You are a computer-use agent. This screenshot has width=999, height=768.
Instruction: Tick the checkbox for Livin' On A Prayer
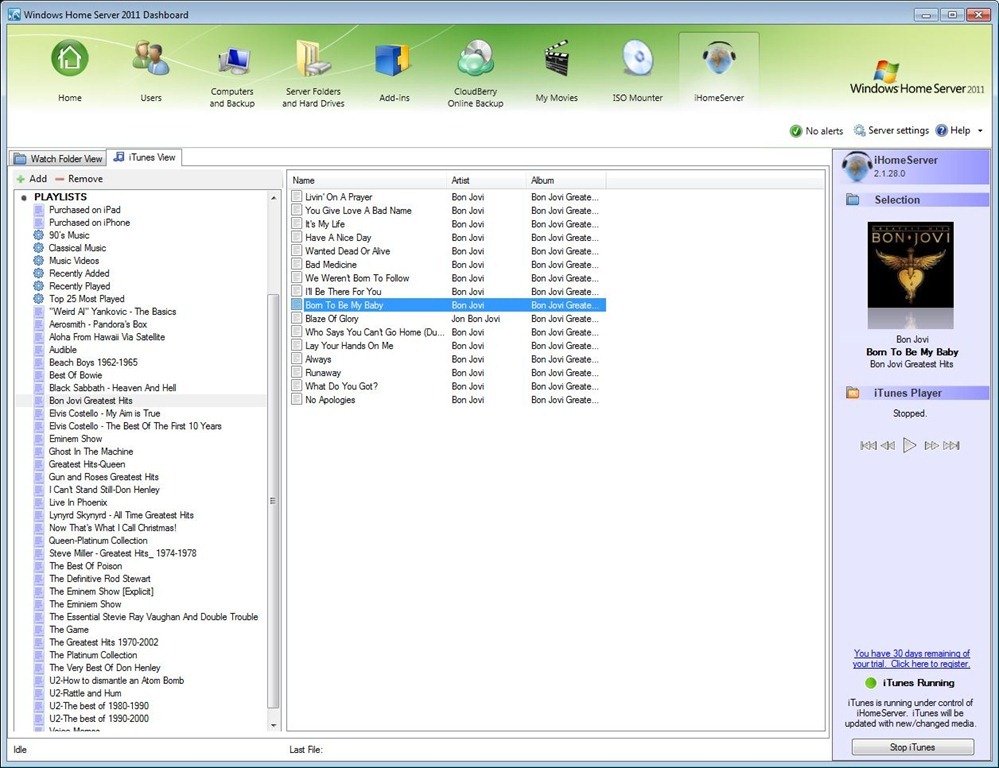(x=296, y=196)
